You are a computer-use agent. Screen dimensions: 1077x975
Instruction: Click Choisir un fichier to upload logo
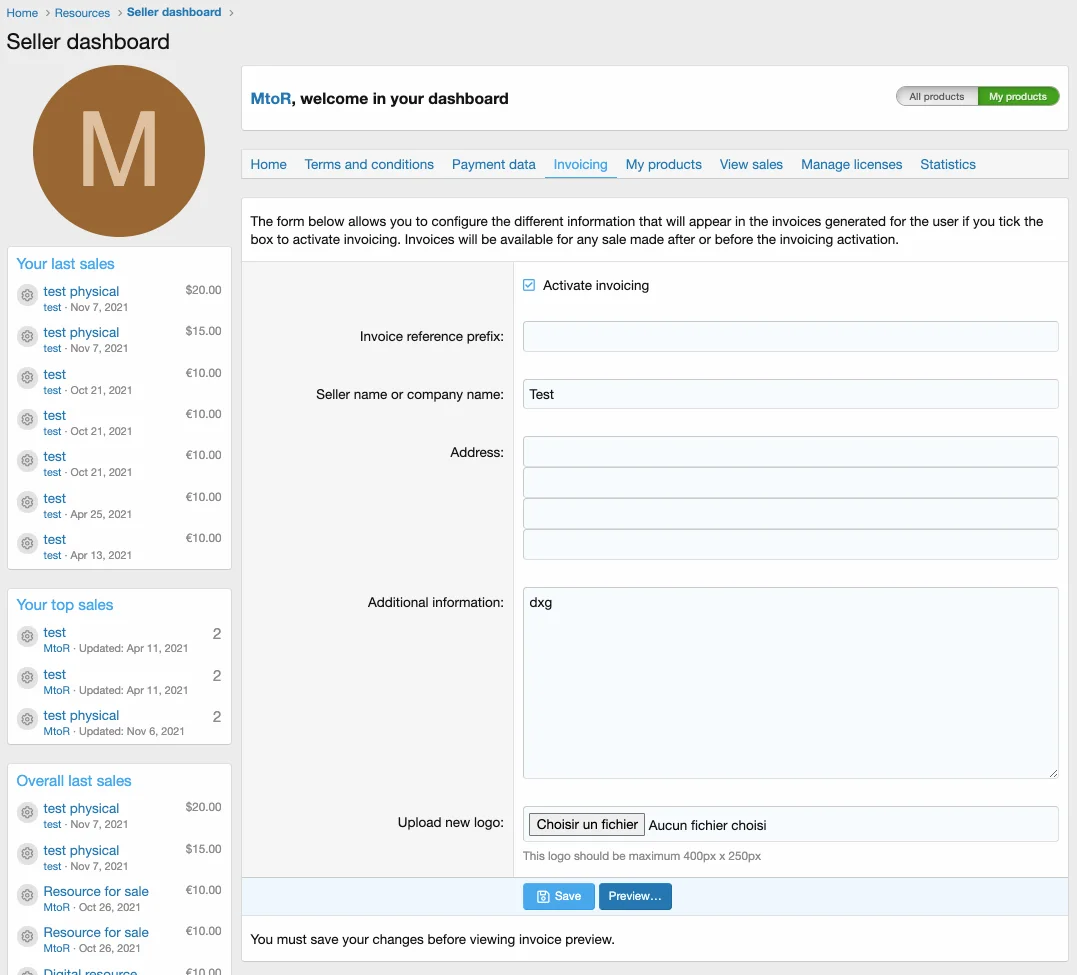[x=587, y=824]
